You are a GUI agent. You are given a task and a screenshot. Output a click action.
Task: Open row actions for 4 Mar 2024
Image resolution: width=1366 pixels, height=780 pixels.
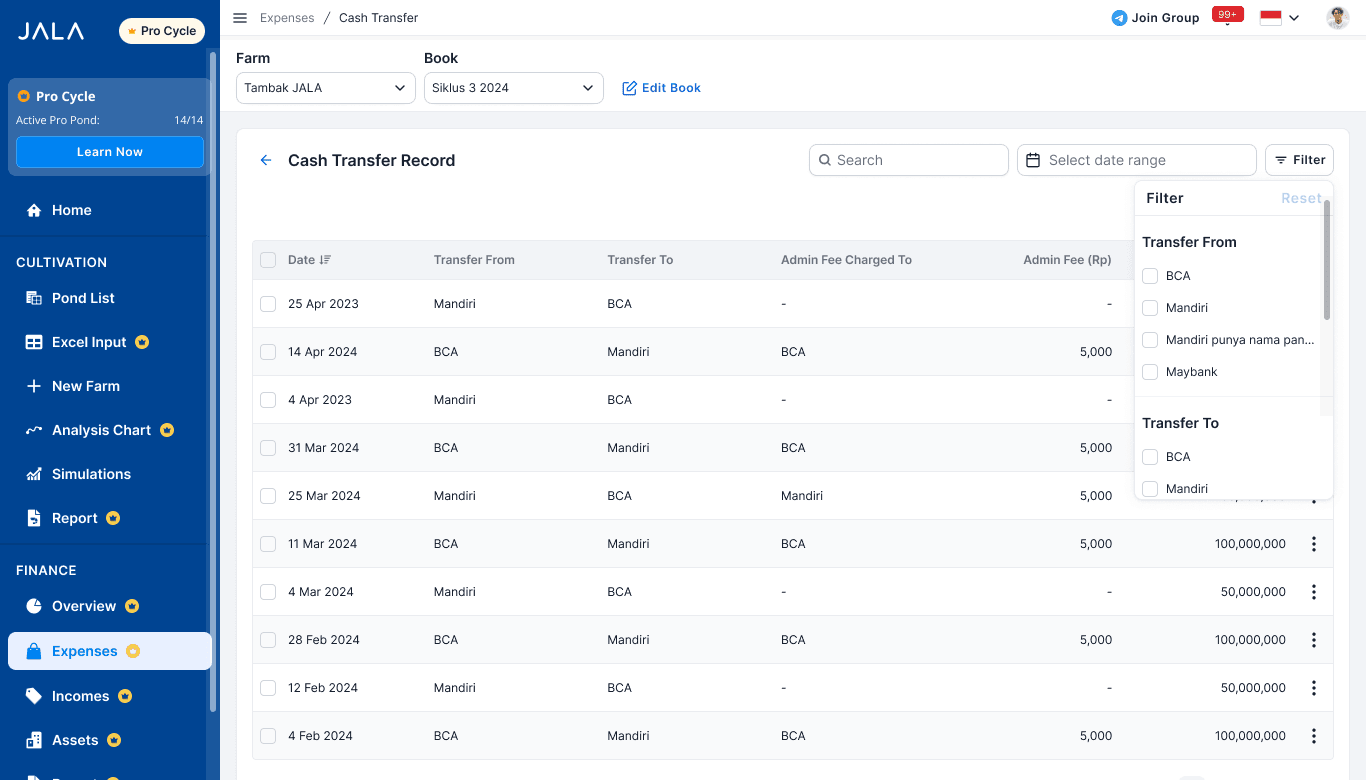coord(1314,592)
